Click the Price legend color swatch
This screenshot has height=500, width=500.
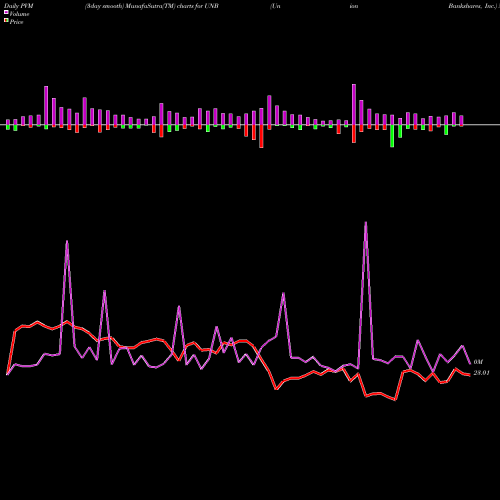tap(6, 21)
